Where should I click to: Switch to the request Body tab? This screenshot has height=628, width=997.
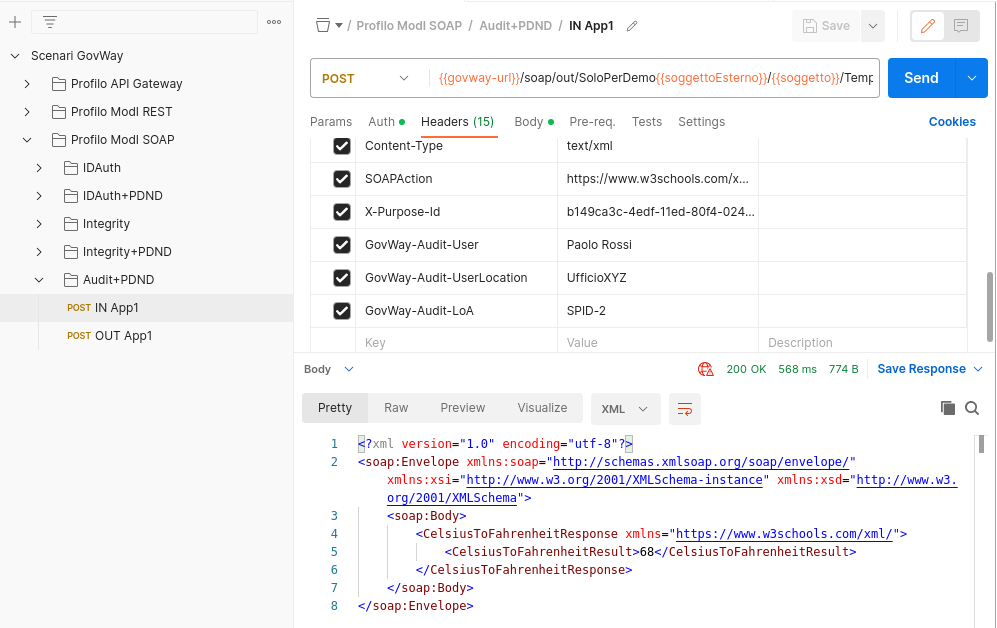click(533, 121)
